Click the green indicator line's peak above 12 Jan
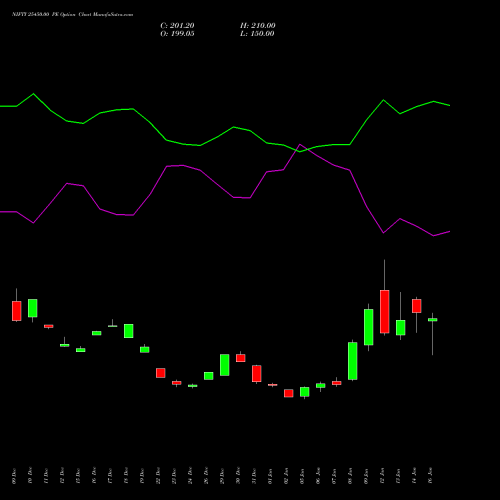 click(x=383, y=100)
